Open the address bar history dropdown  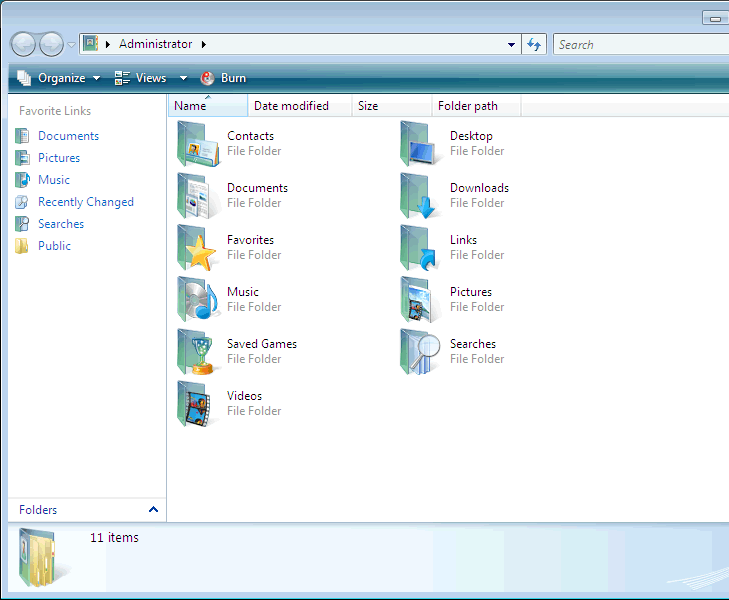pos(511,44)
